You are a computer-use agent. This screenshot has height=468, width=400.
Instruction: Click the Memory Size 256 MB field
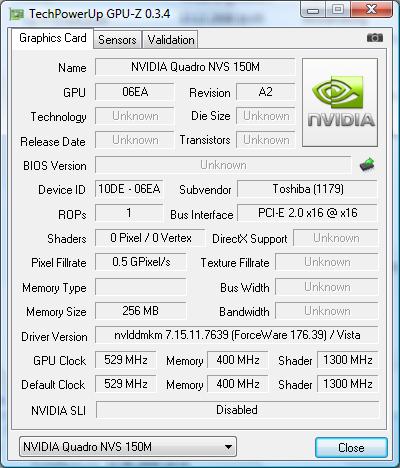[140, 311]
